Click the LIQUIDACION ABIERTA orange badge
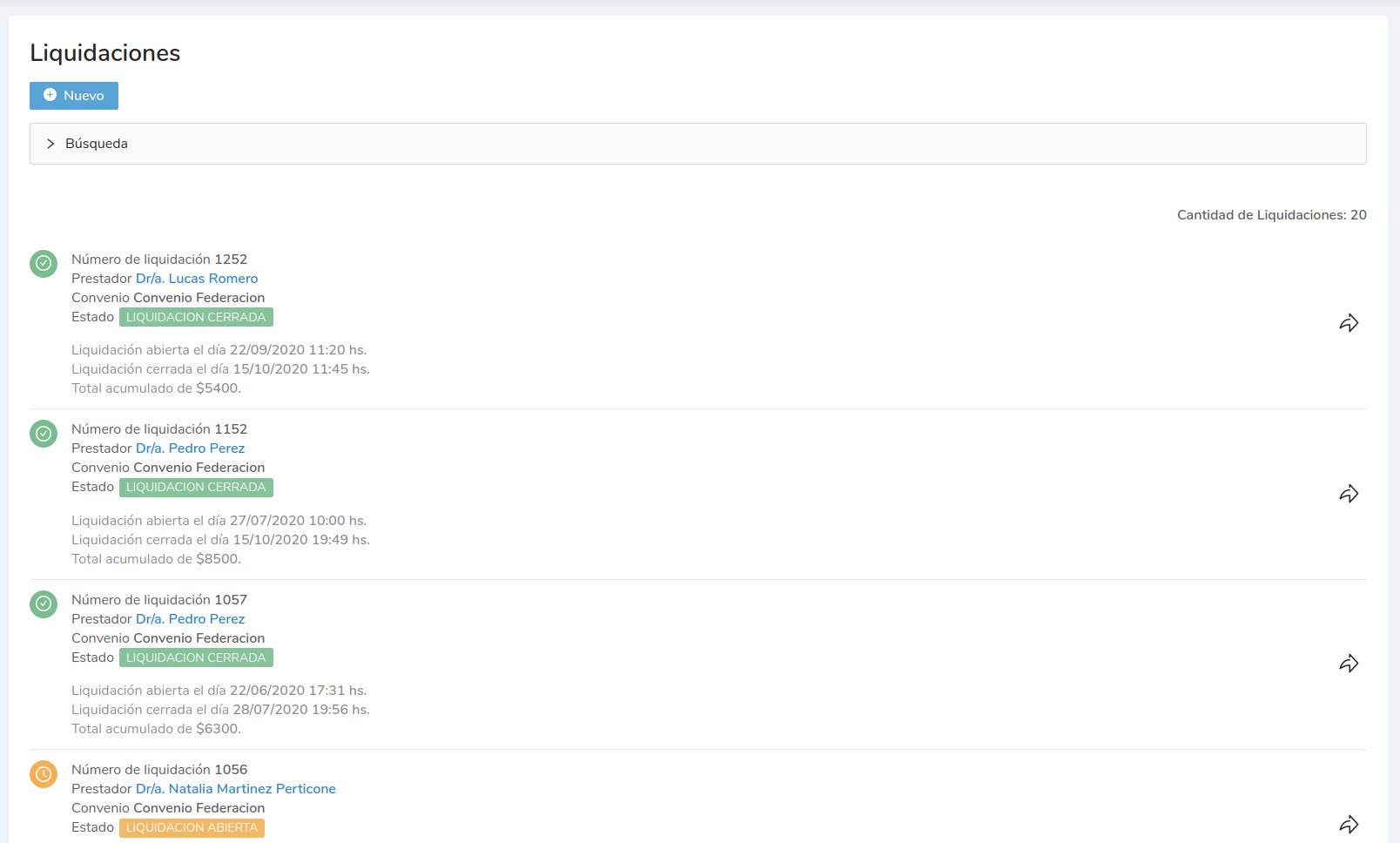Image resolution: width=1400 pixels, height=843 pixels. click(x=192, y=827)
